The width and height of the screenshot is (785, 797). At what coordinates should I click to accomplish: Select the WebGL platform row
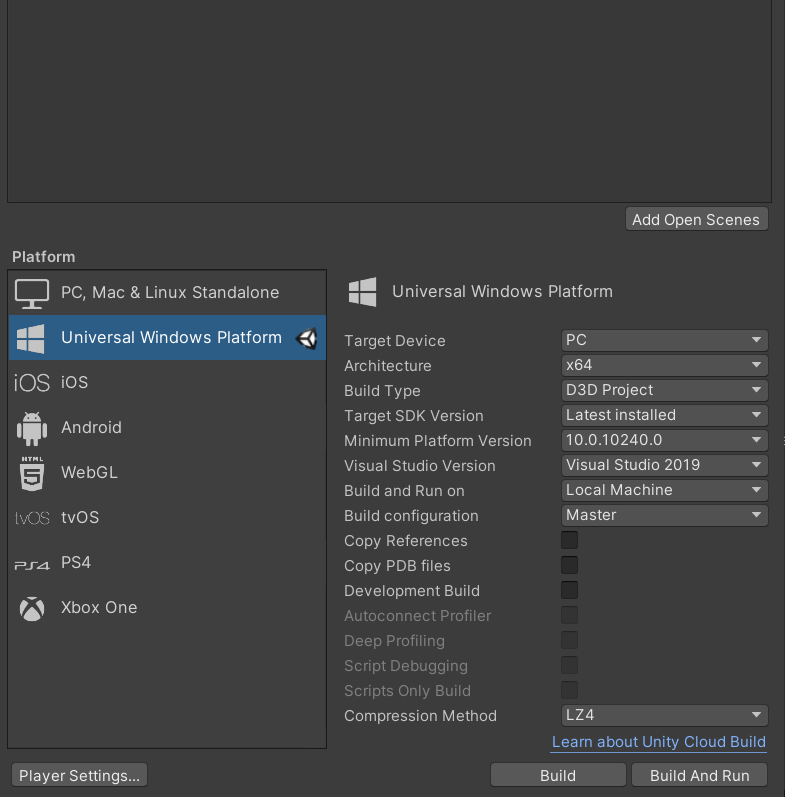click(167, 472)
